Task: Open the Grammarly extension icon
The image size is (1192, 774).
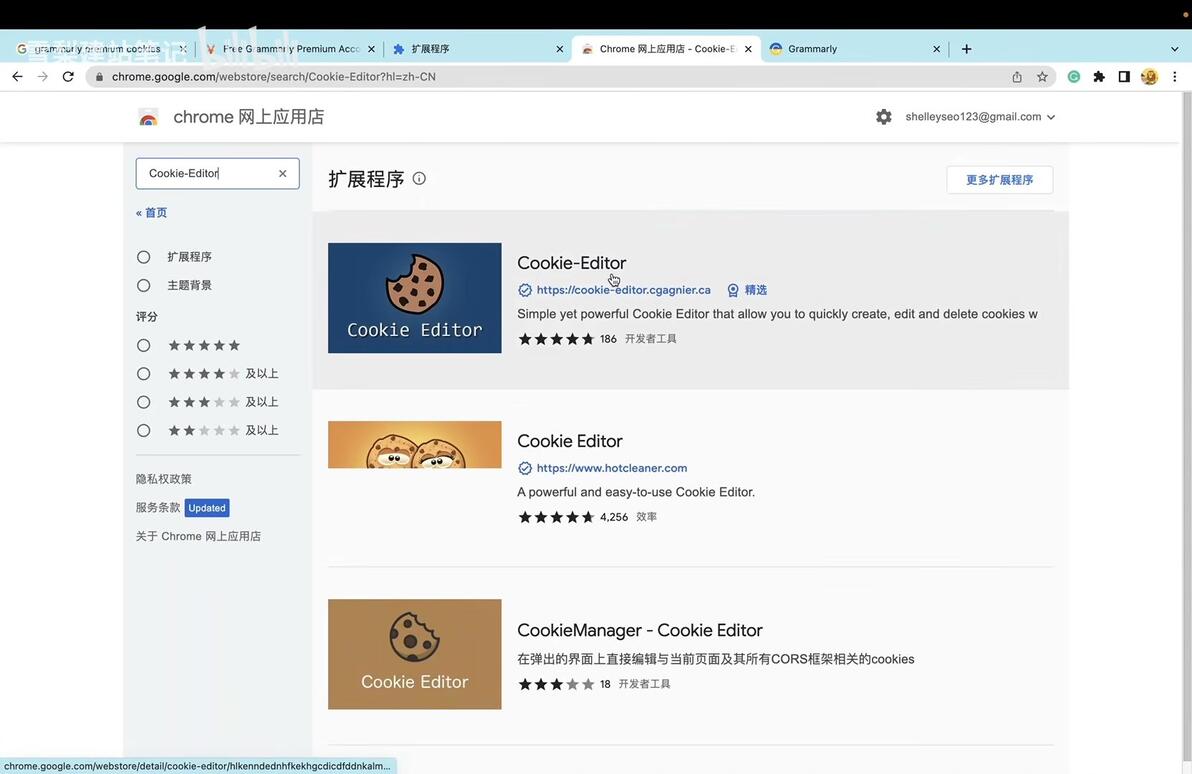Action: (1073, 77)
